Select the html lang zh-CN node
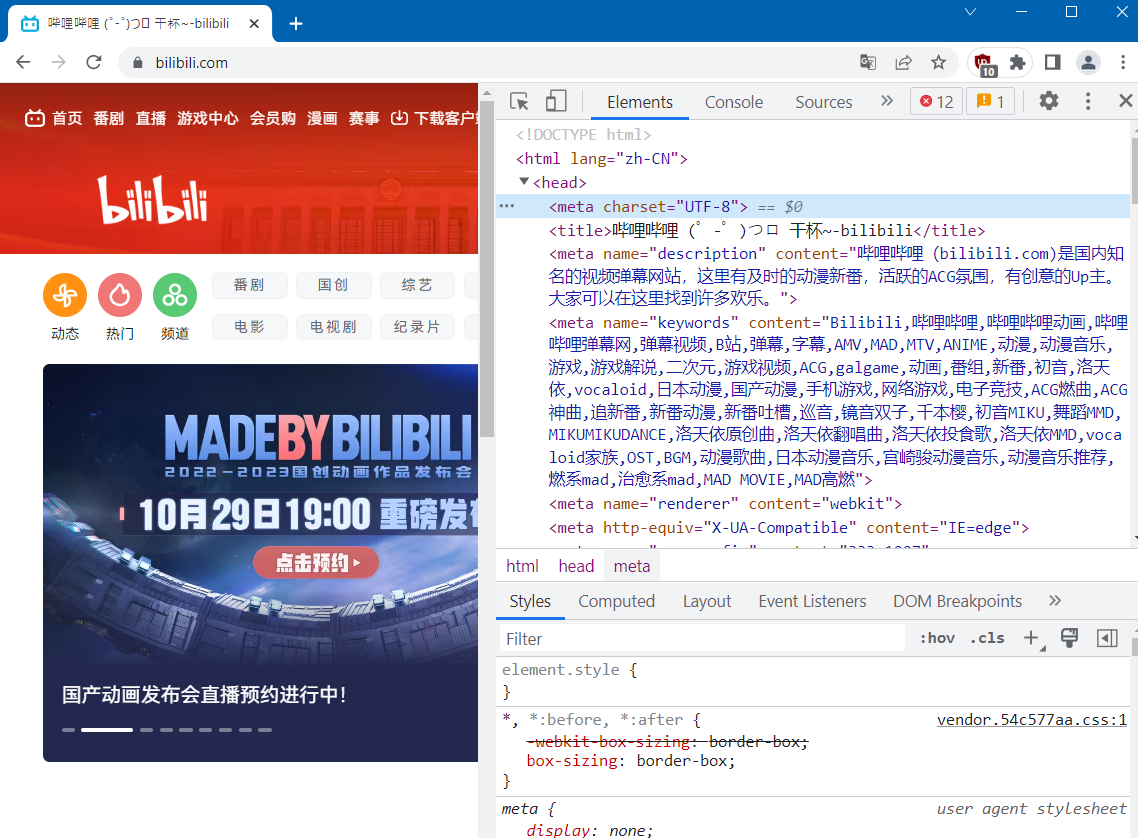This screenshot has width=1138, height=838. click(x=602, y=158)
